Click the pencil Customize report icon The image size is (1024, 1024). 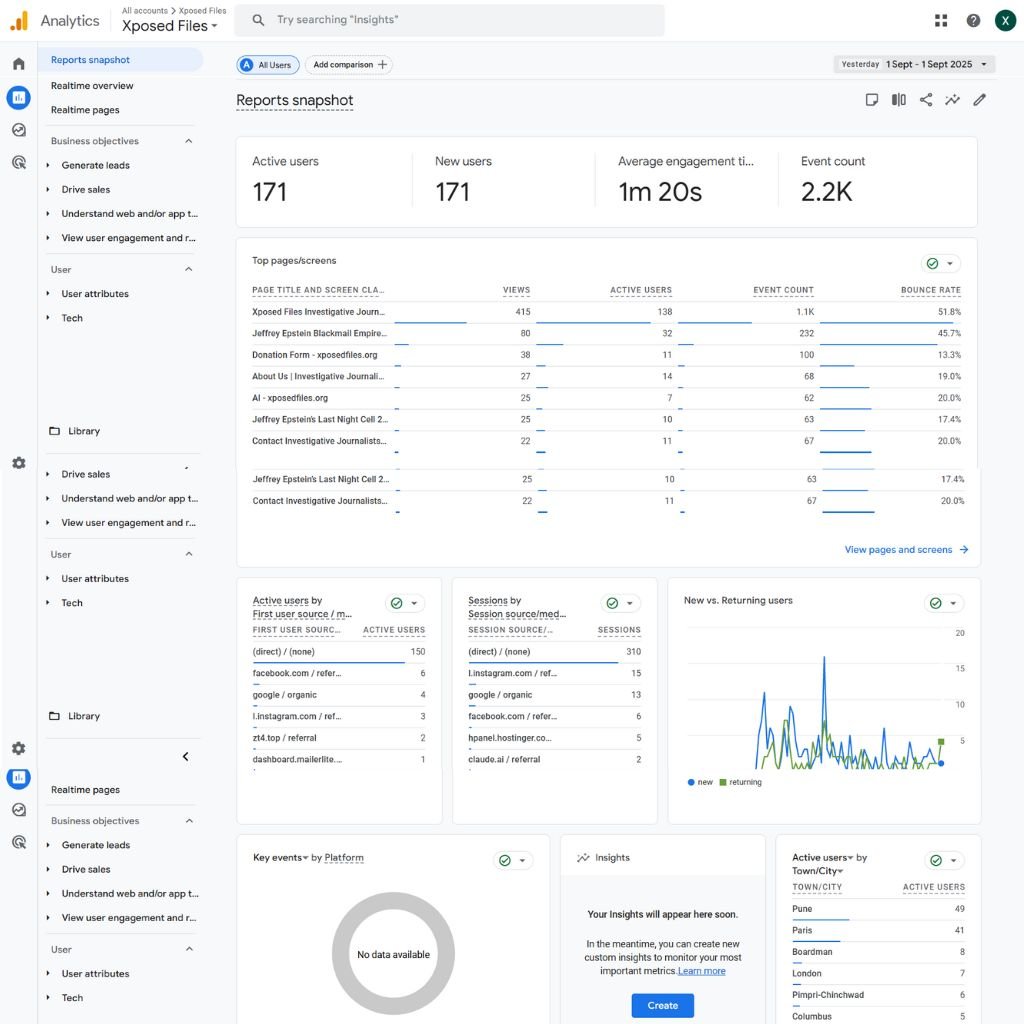[980, 100]
